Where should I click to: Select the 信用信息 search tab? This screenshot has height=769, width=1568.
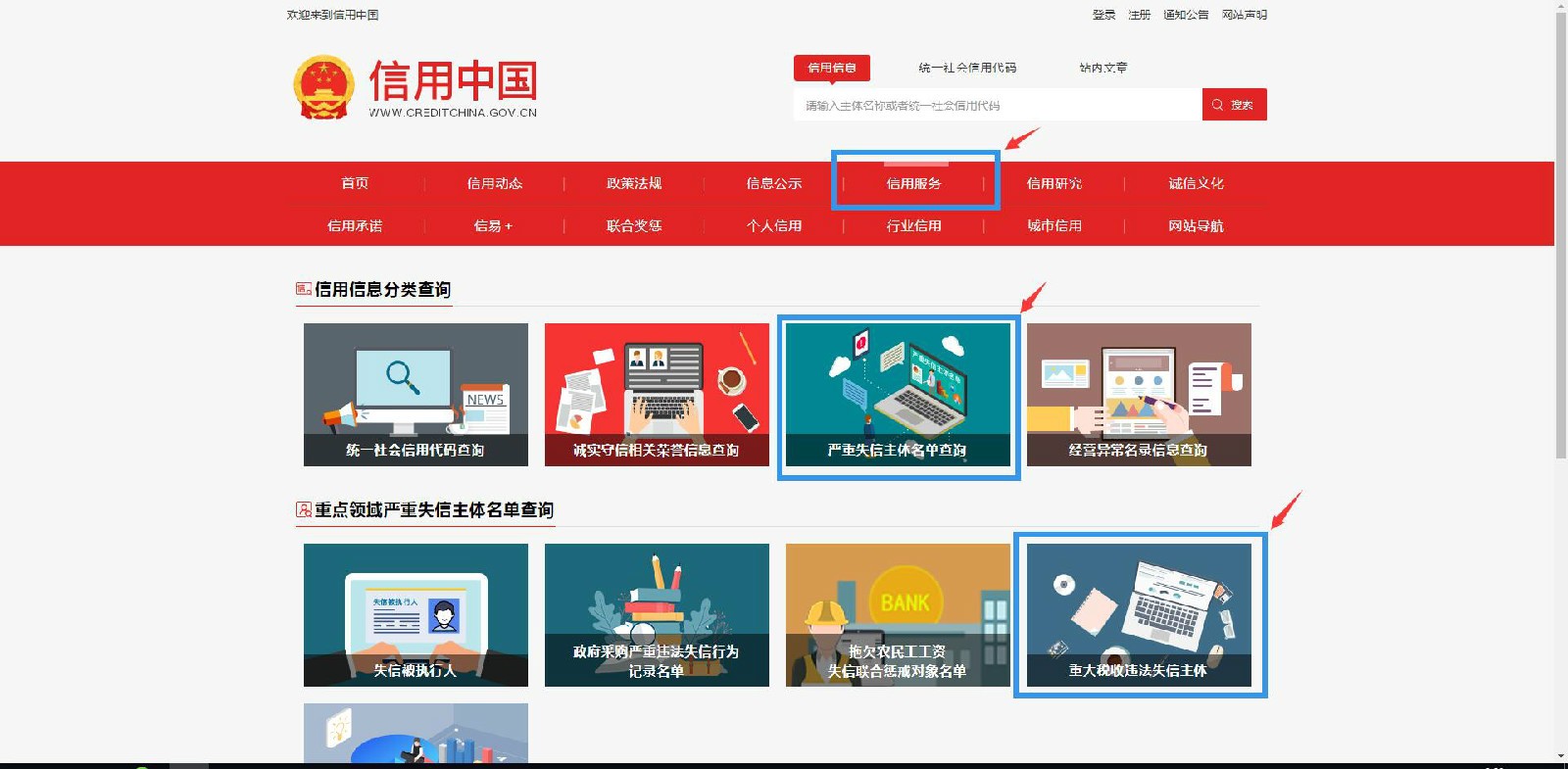831,68
